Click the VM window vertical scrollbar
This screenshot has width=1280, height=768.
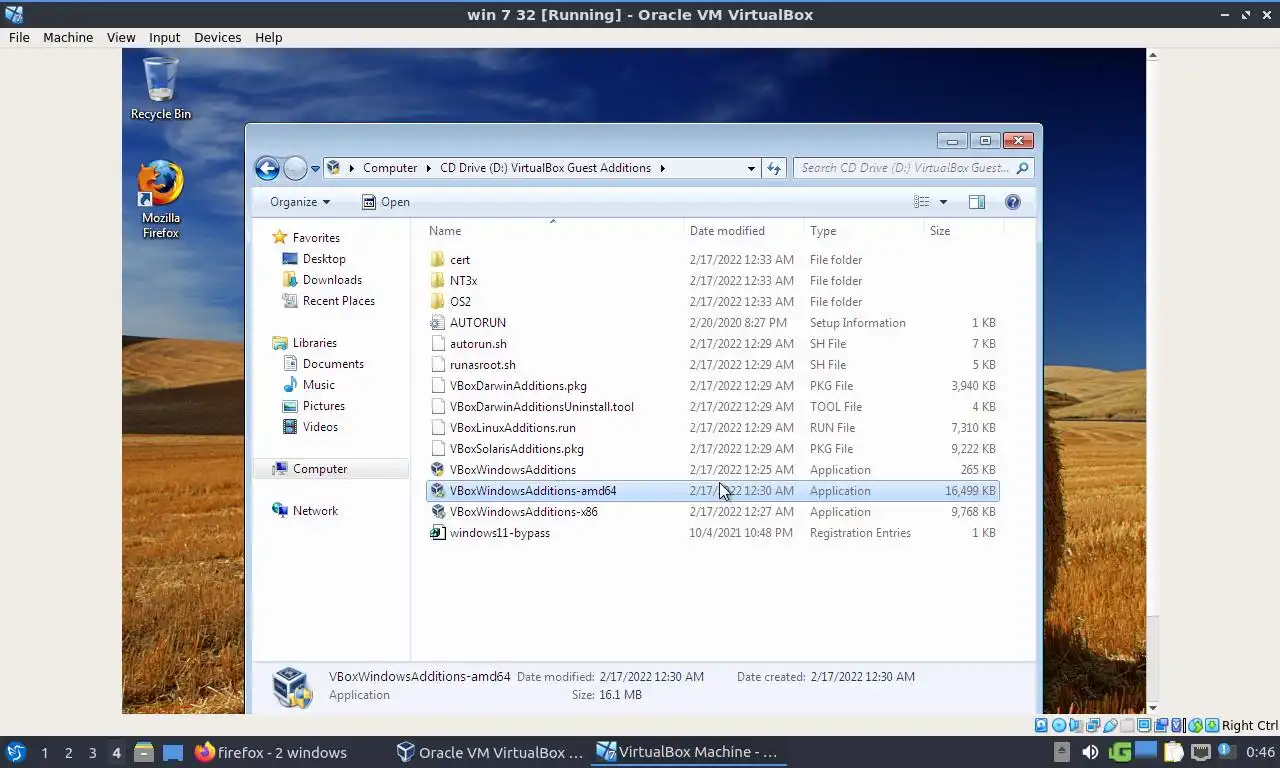pos(1152,380)
